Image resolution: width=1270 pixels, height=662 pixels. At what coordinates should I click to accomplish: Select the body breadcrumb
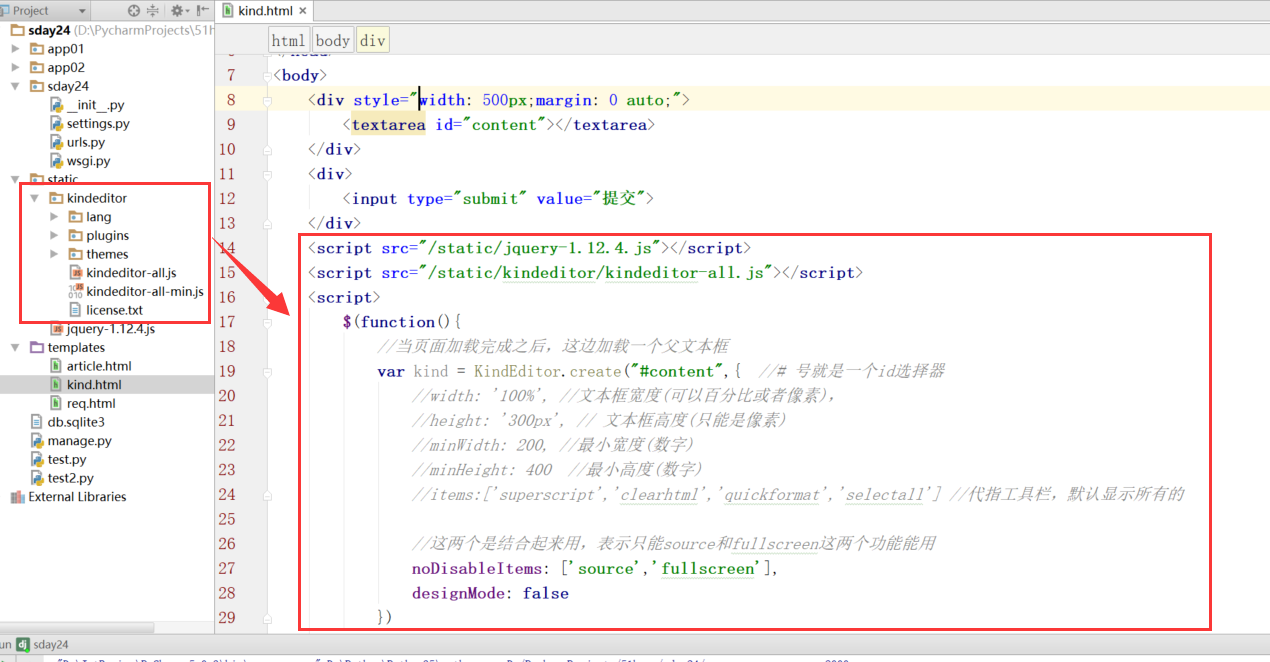click(333, 40)
